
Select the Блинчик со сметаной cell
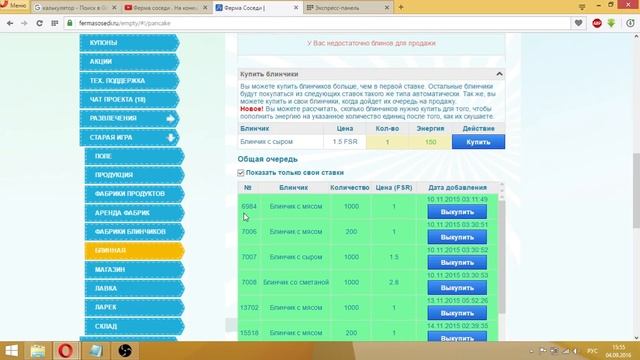(x=296, y=282)
